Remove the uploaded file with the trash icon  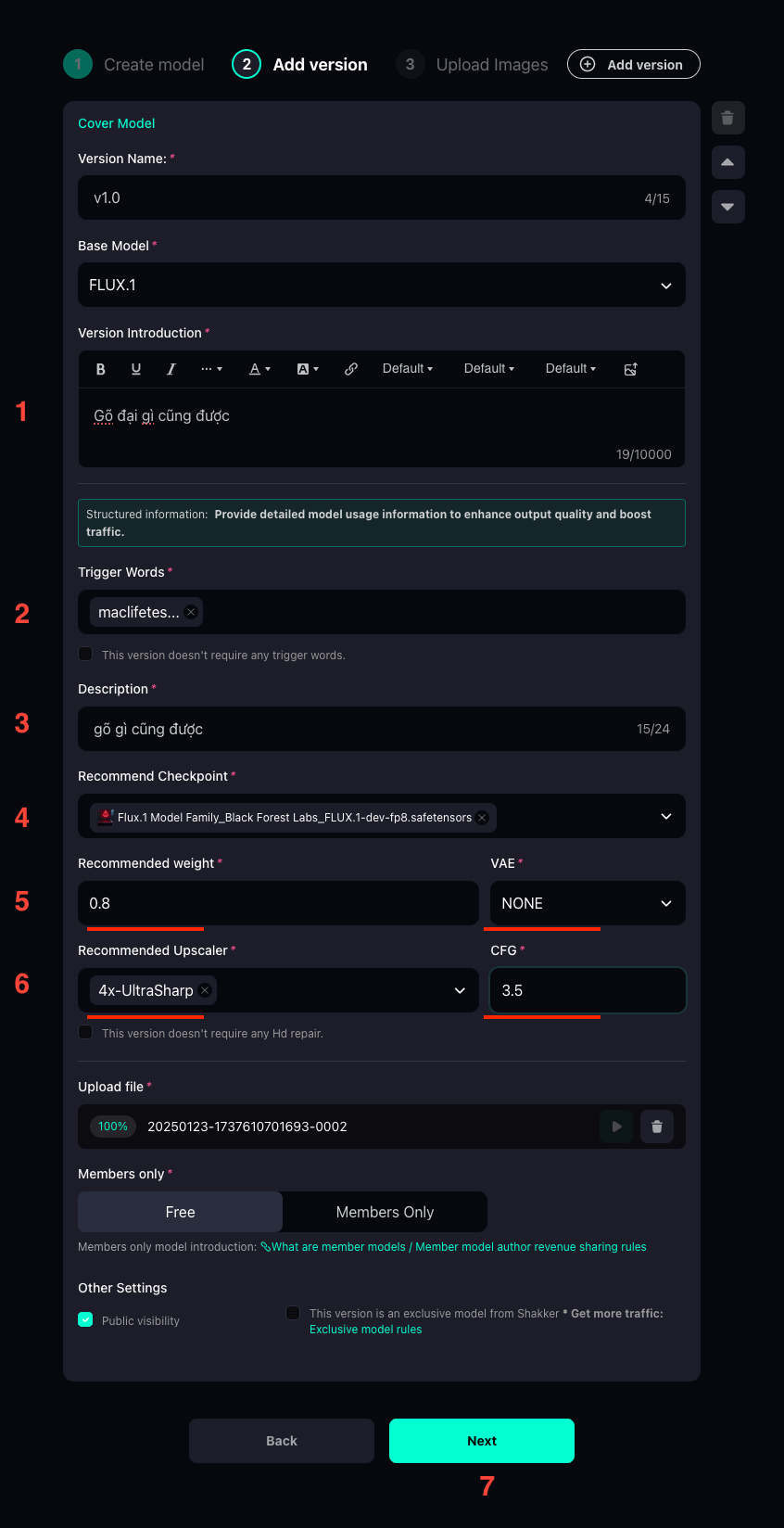point(656,1127)
